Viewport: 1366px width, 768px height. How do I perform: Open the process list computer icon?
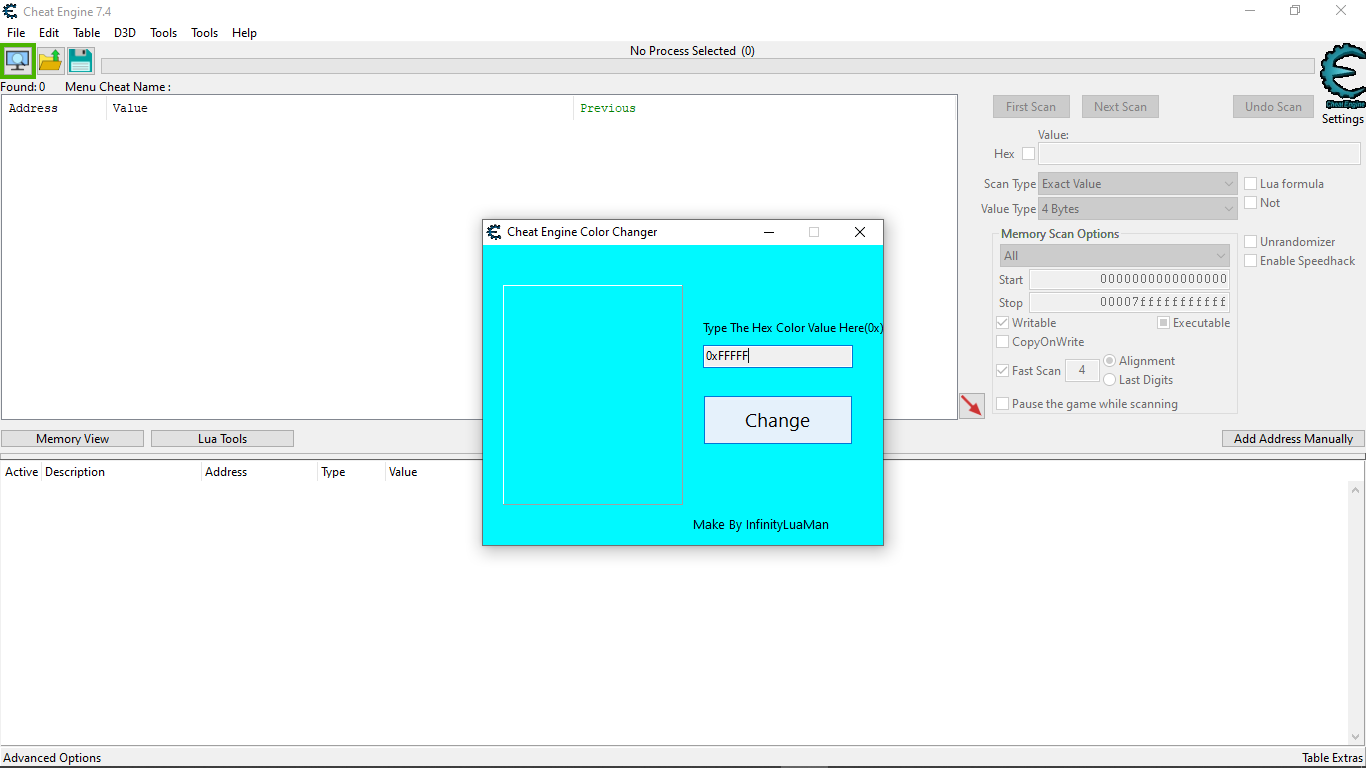pos(18,60)
